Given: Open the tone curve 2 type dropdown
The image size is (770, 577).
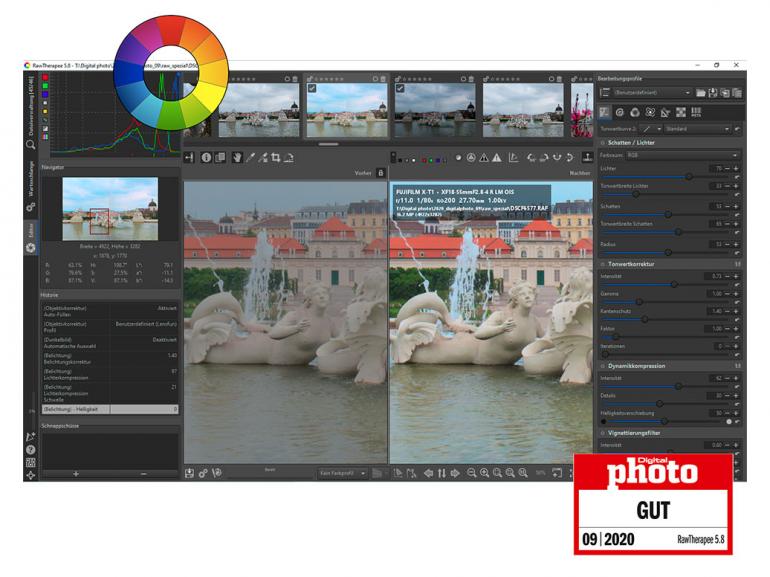Looking at the screenshot, I should coord(652,129).
